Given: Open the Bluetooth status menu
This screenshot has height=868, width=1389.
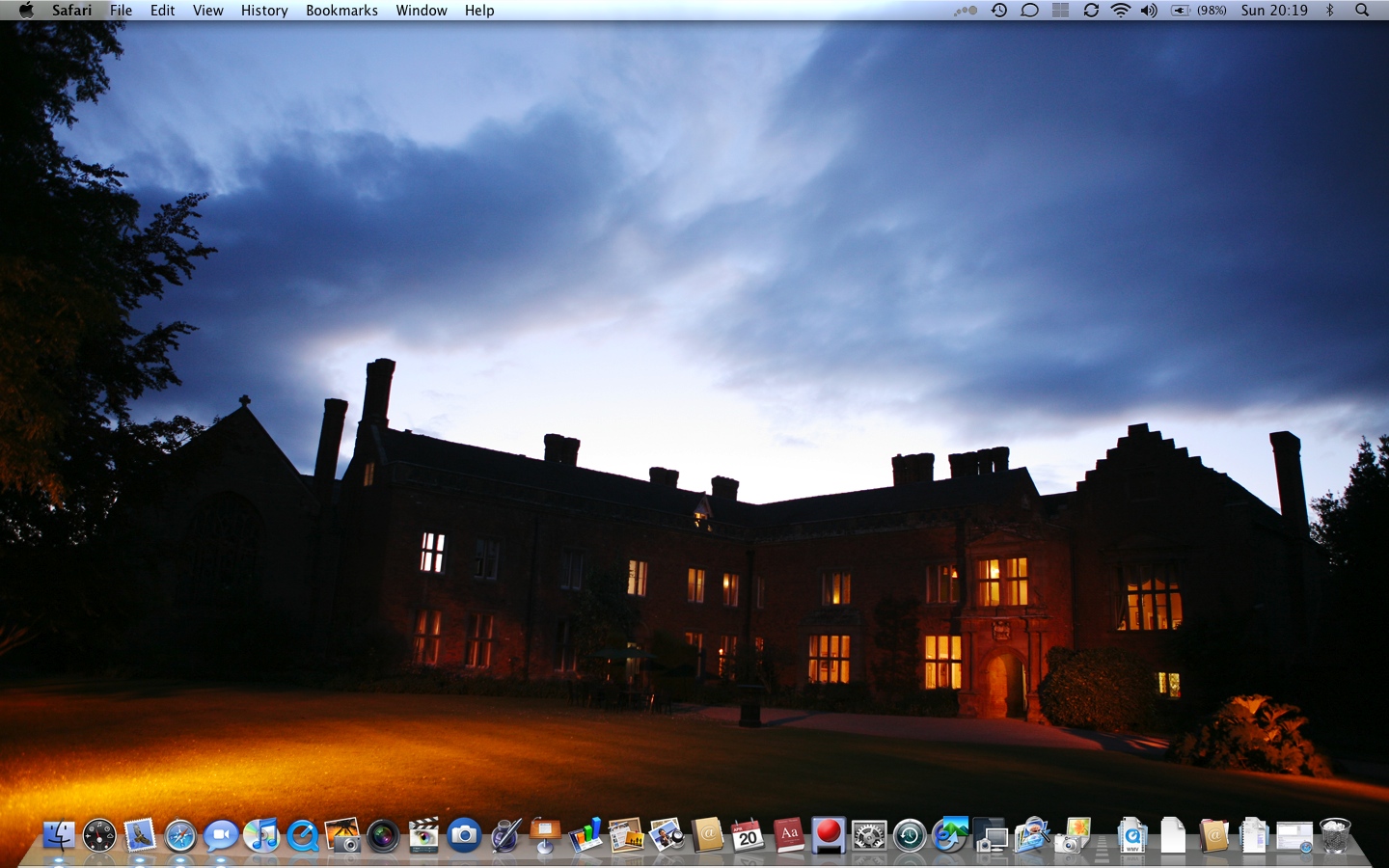Looking at the screenshot, I should point(1330,11).
